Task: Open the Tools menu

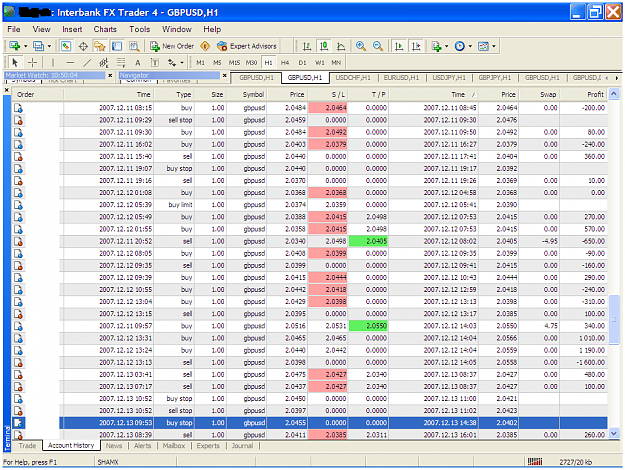Action: [x=140, y=29]
